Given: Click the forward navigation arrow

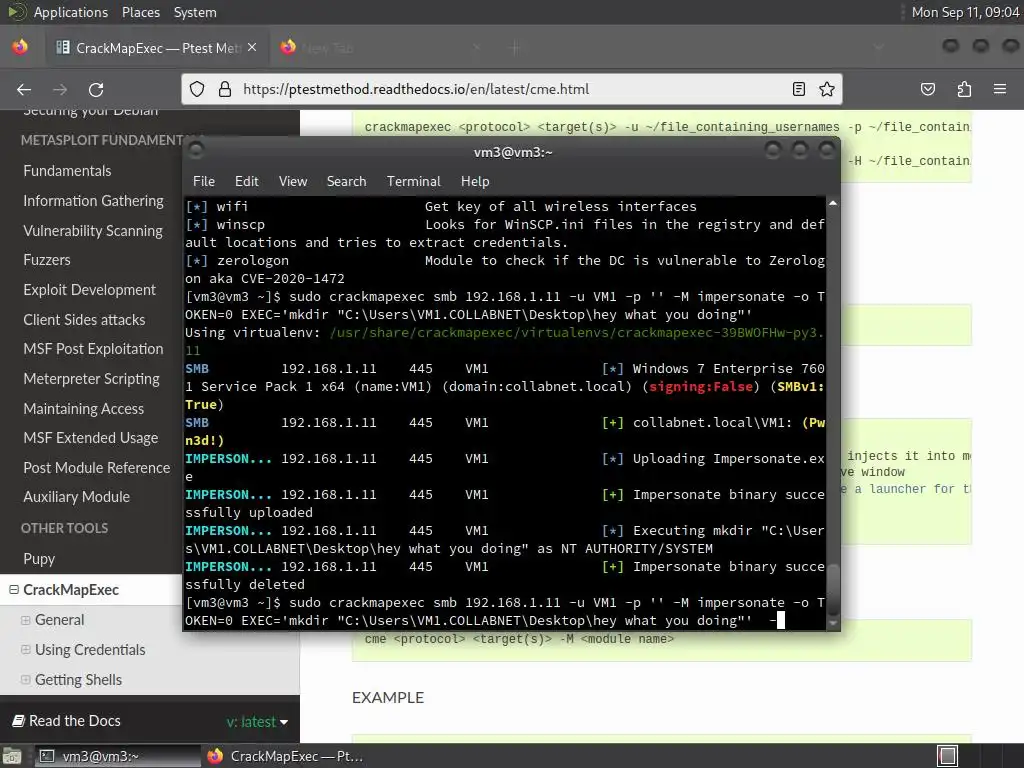Looking at the screenshot, I should coord(60,89).
